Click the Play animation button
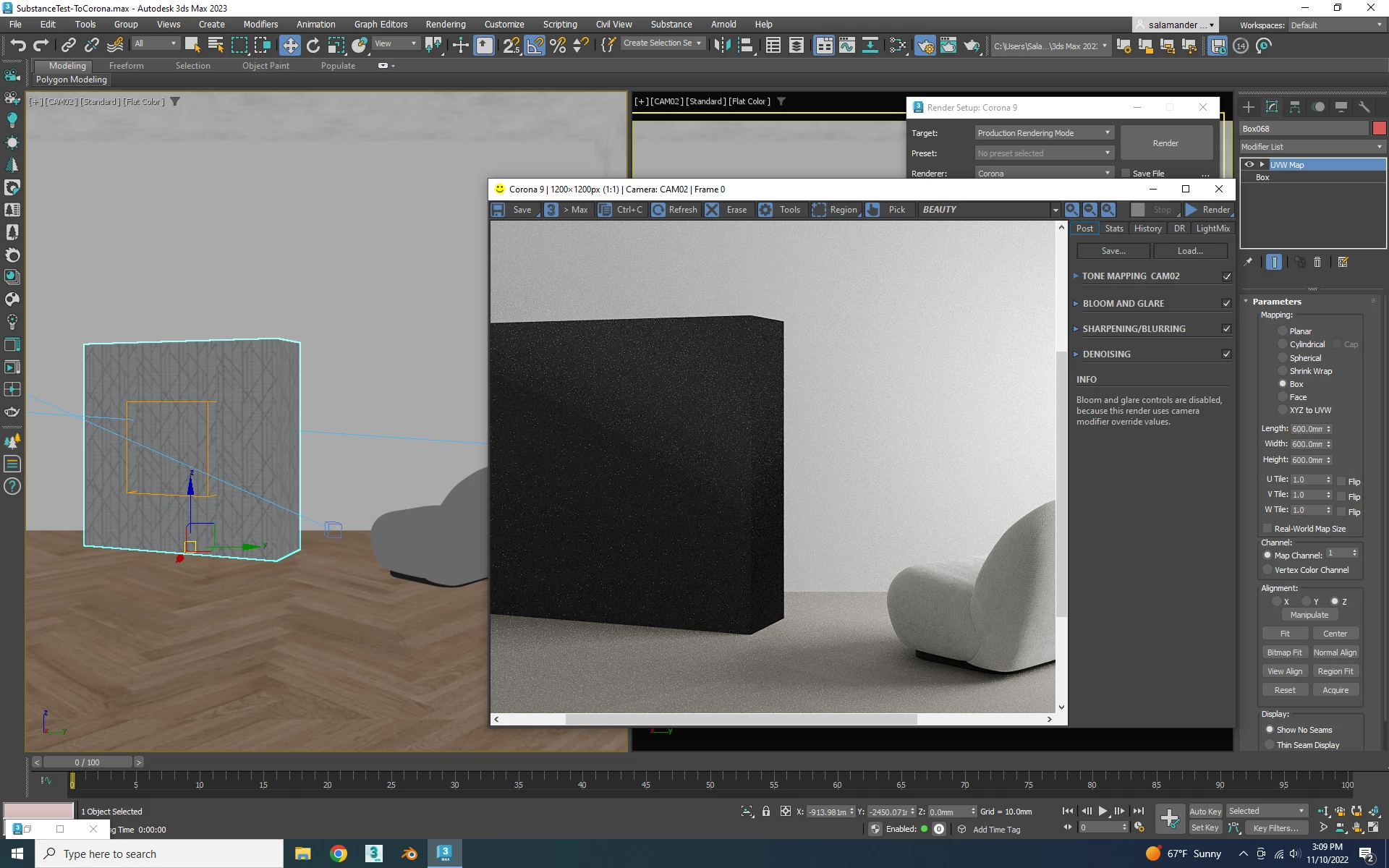This screenshot has width=1389, height=868. click(1103, 811)
